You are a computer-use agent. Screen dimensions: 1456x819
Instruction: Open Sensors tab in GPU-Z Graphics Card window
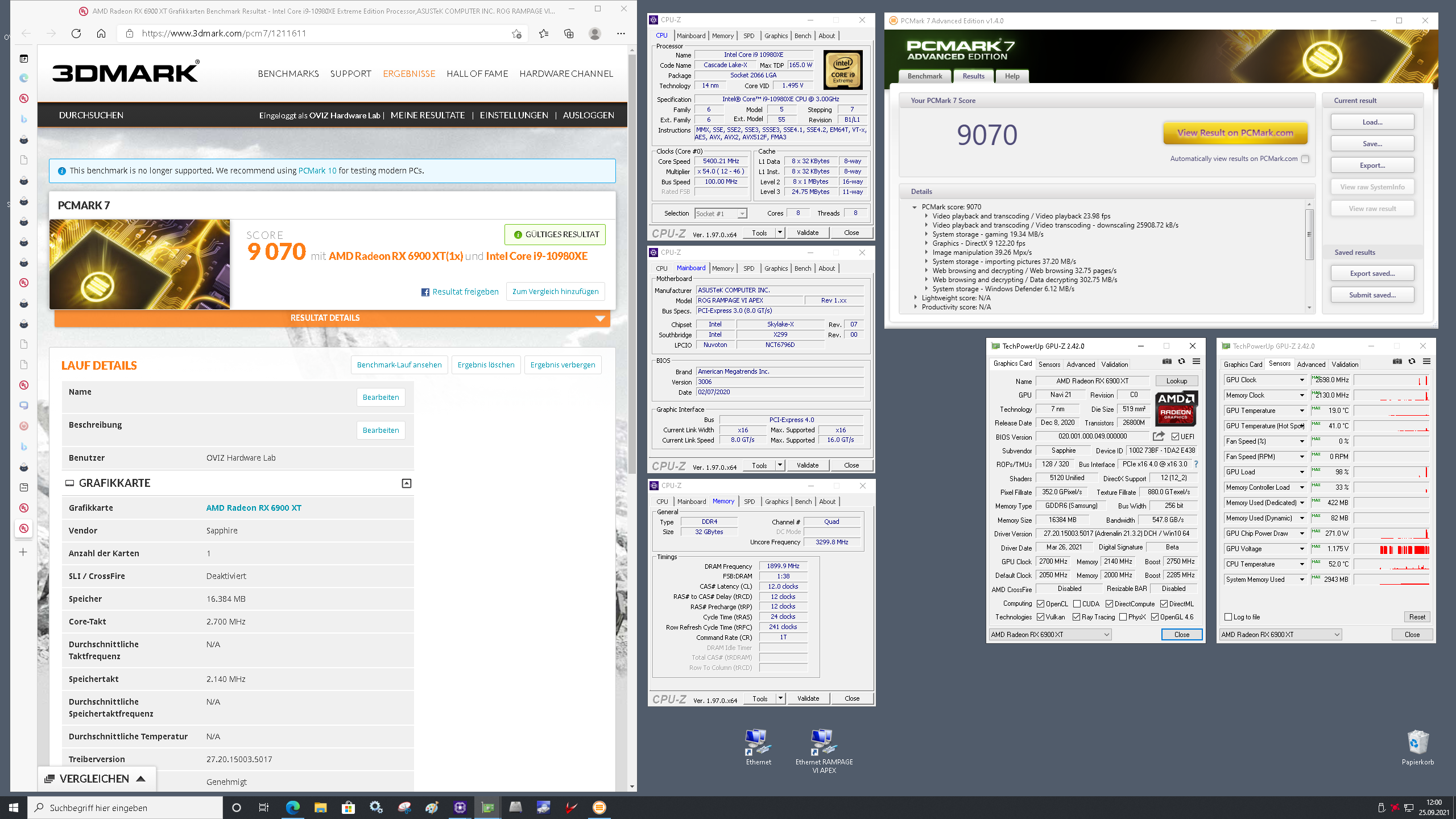coord(1049,365)
